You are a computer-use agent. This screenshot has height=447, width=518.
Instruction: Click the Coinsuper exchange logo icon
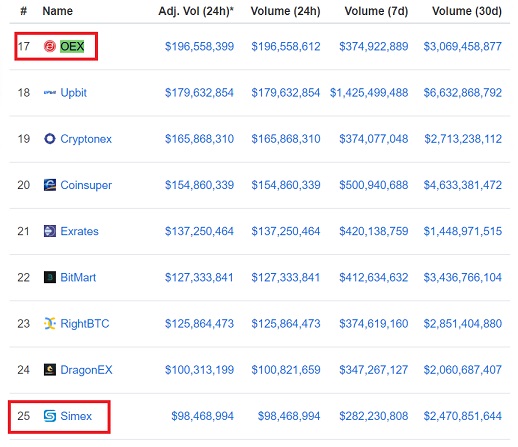click(x=50, y=185)
